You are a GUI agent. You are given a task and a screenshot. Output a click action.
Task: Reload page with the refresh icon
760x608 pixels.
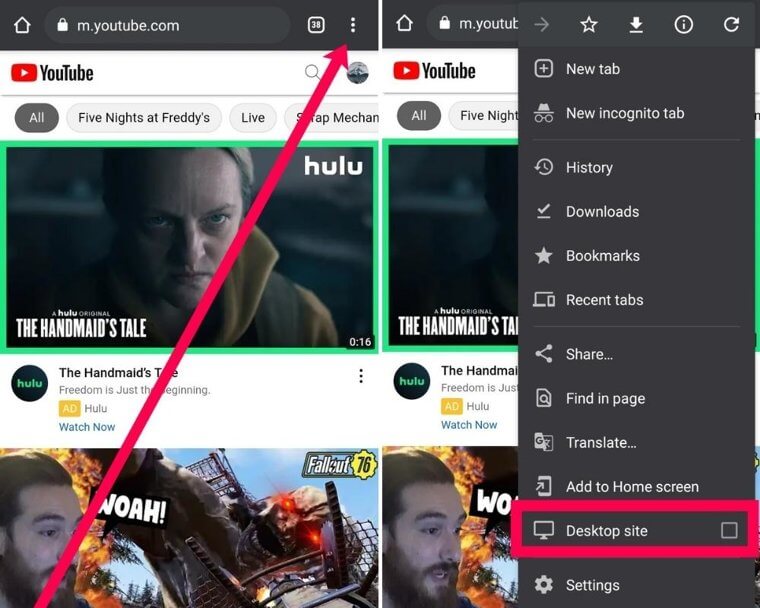tap(731, 24)
